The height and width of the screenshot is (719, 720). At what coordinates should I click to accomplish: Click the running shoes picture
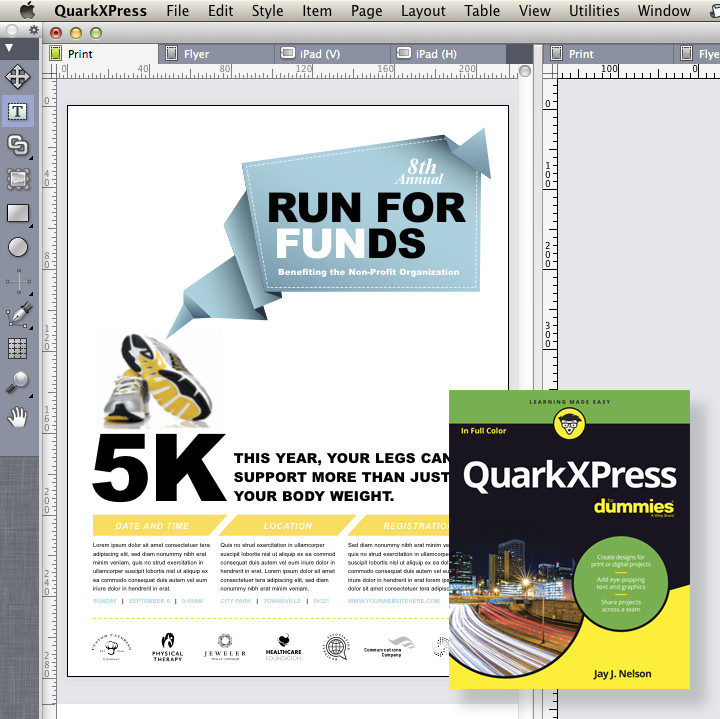pyautogui.click(x=158, y=378)
